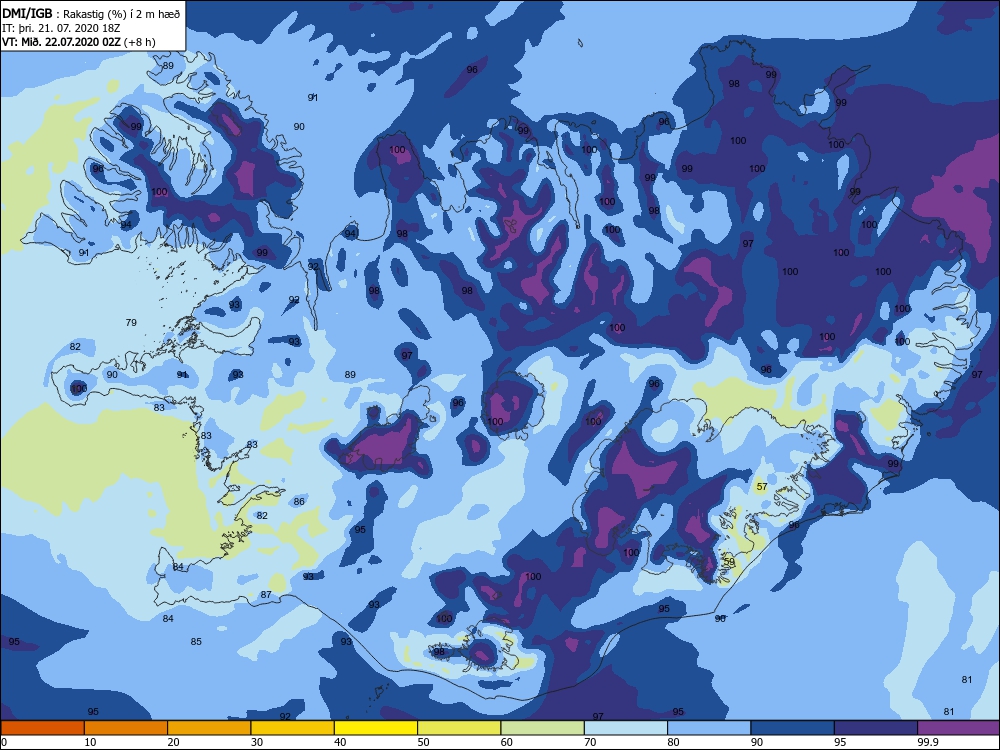
Task: Click the '57' humidity value on the map
Action: tap(762, 487)
